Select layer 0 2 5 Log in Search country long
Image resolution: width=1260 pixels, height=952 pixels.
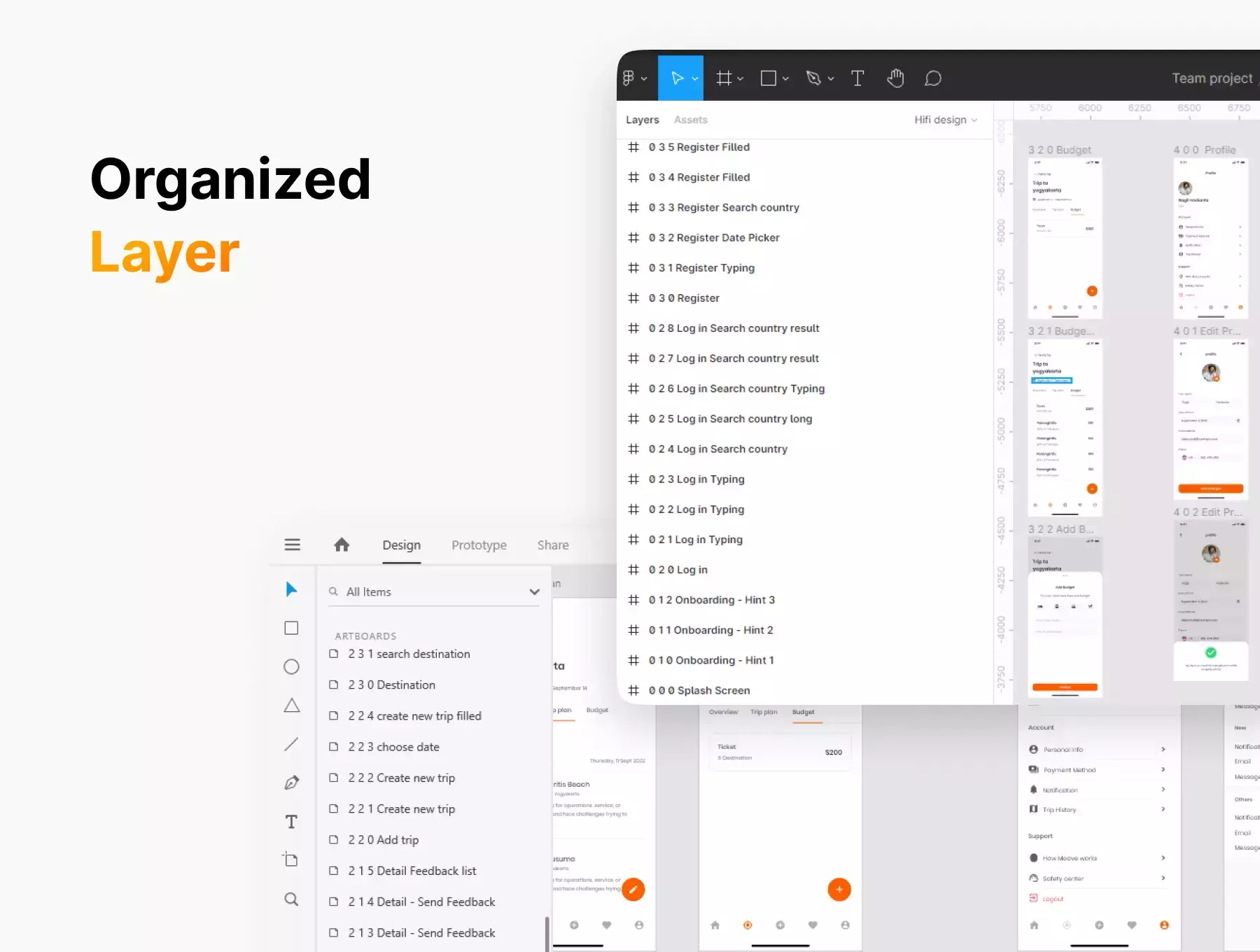coord(805,419)
